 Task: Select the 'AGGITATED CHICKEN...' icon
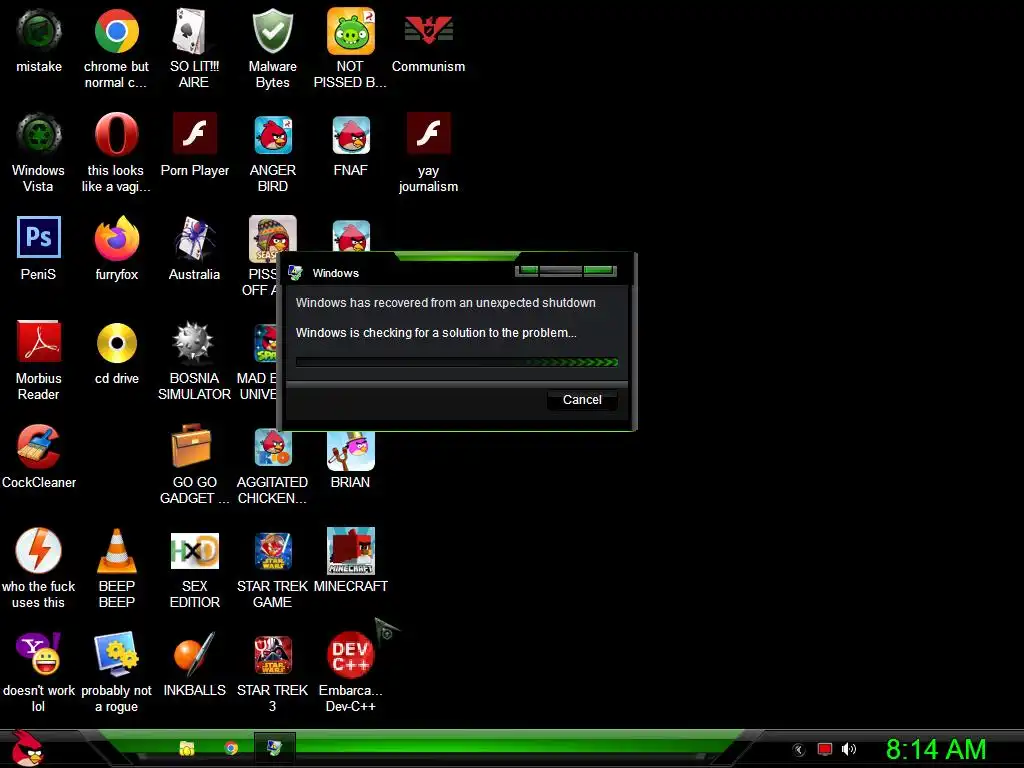pos(273,447)
